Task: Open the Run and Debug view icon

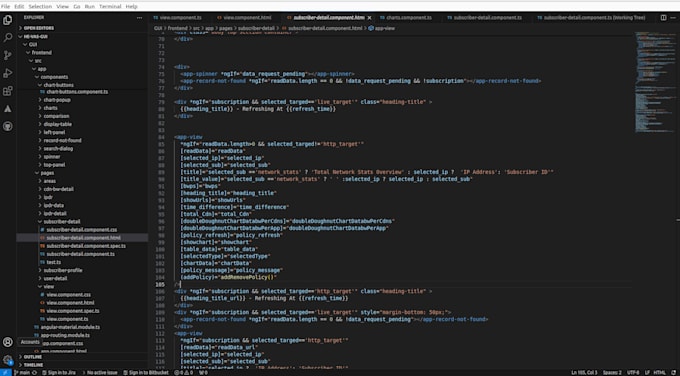Action: point(7,73)
